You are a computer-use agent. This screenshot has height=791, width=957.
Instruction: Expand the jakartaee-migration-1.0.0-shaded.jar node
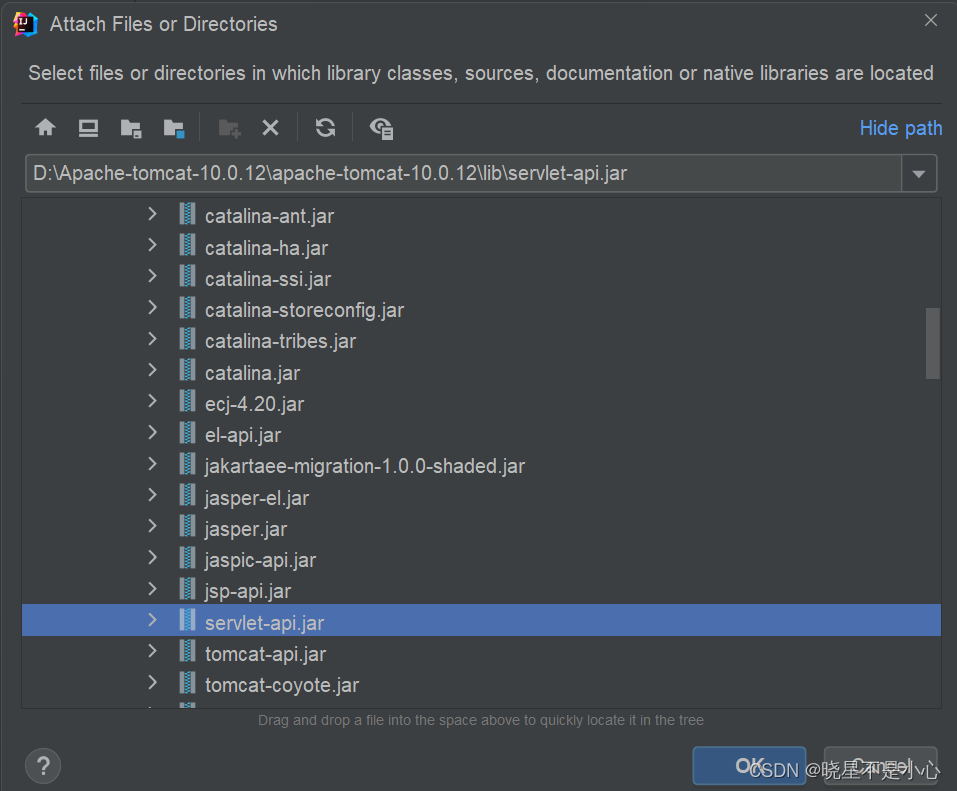click(x=152, y=465)
